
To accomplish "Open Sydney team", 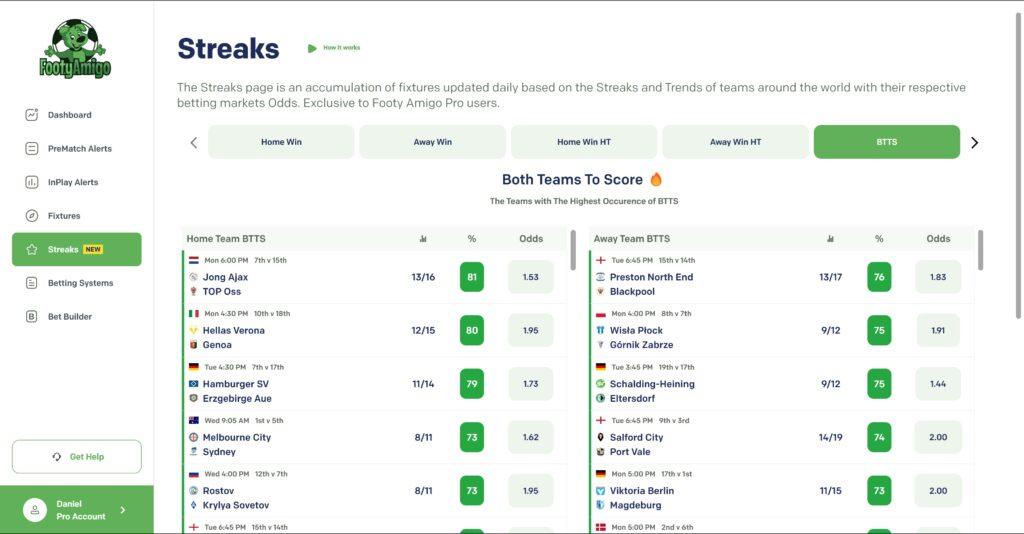I will click(x=219, y=452).
